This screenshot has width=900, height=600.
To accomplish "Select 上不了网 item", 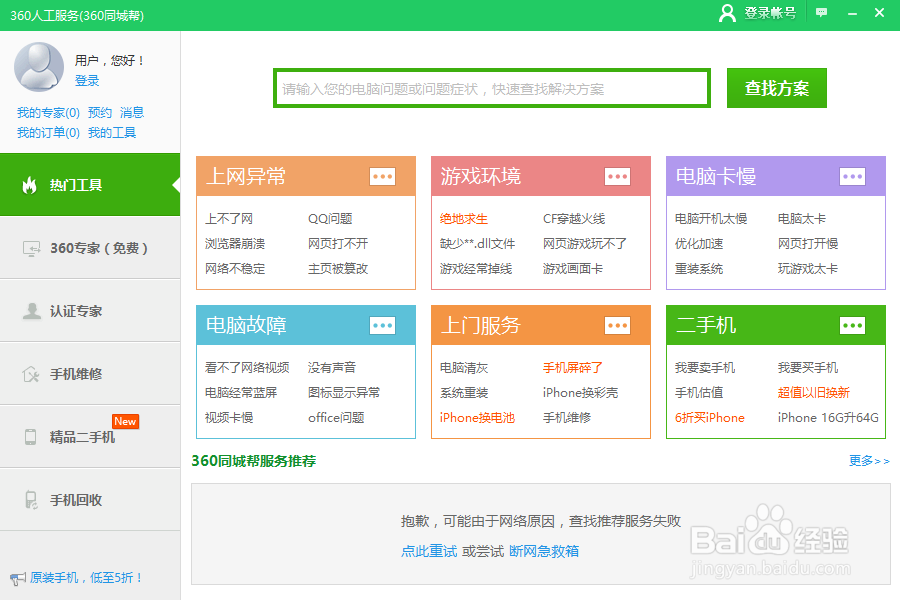I will pos(229,219).
